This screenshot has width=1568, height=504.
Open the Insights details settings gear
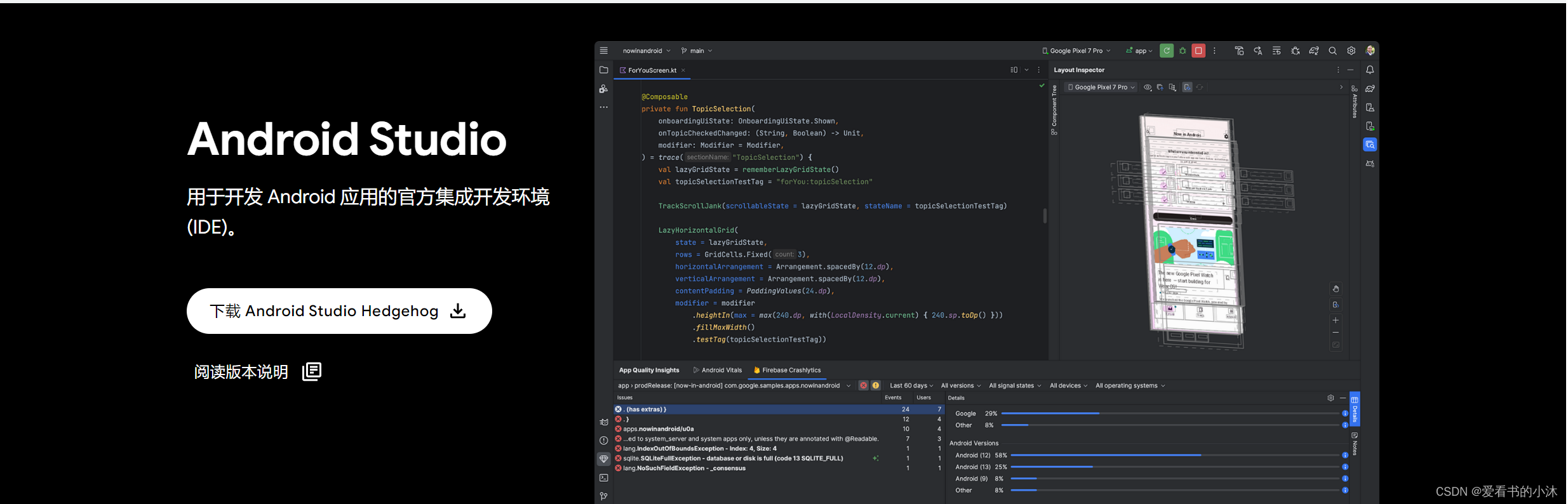click(x=1330, y=398)
